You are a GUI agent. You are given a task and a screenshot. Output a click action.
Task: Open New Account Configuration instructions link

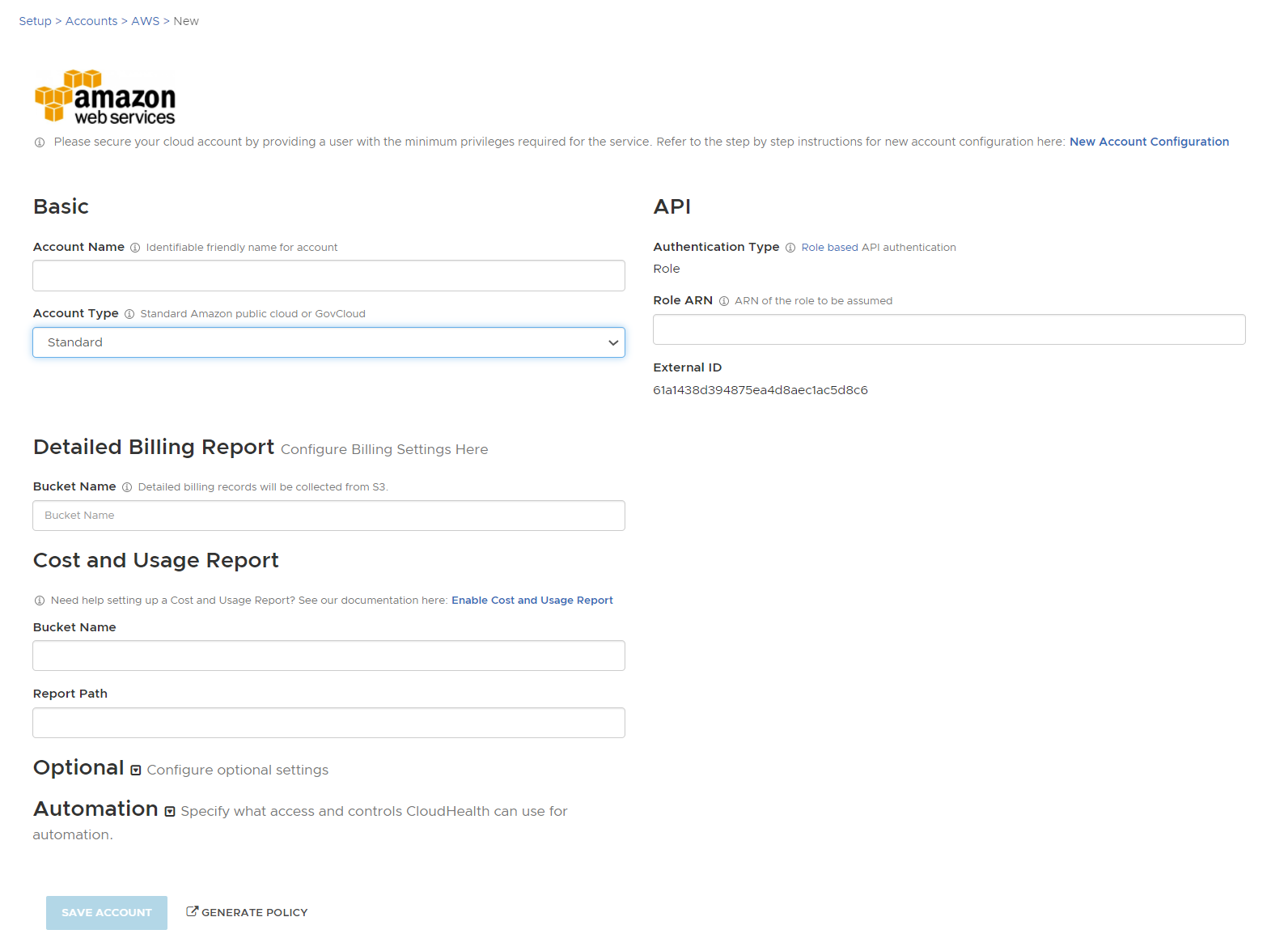click(1149, 142)
